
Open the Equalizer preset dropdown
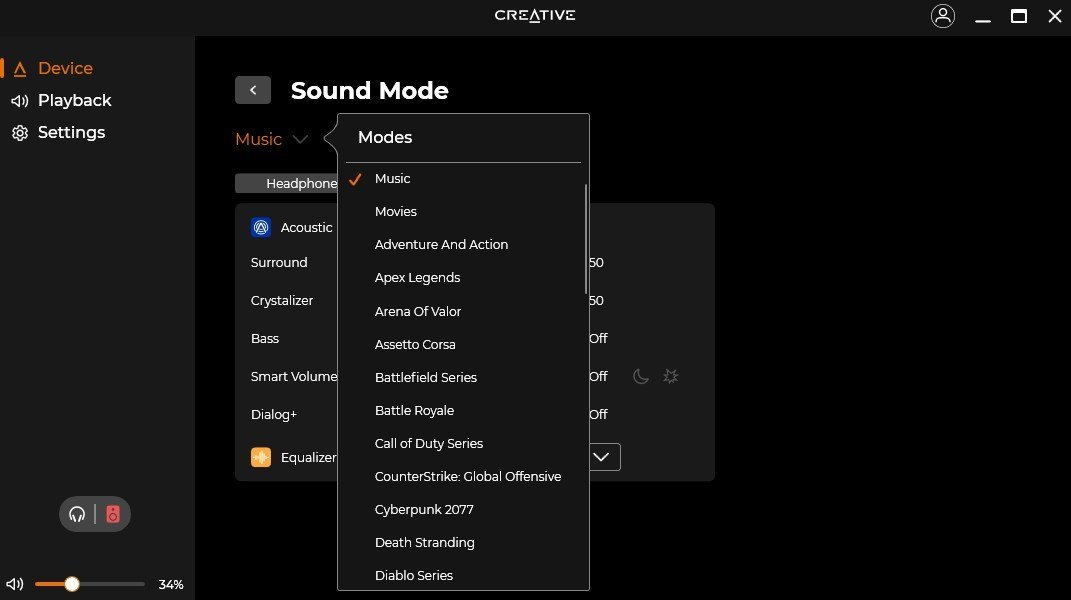(601, 456)
